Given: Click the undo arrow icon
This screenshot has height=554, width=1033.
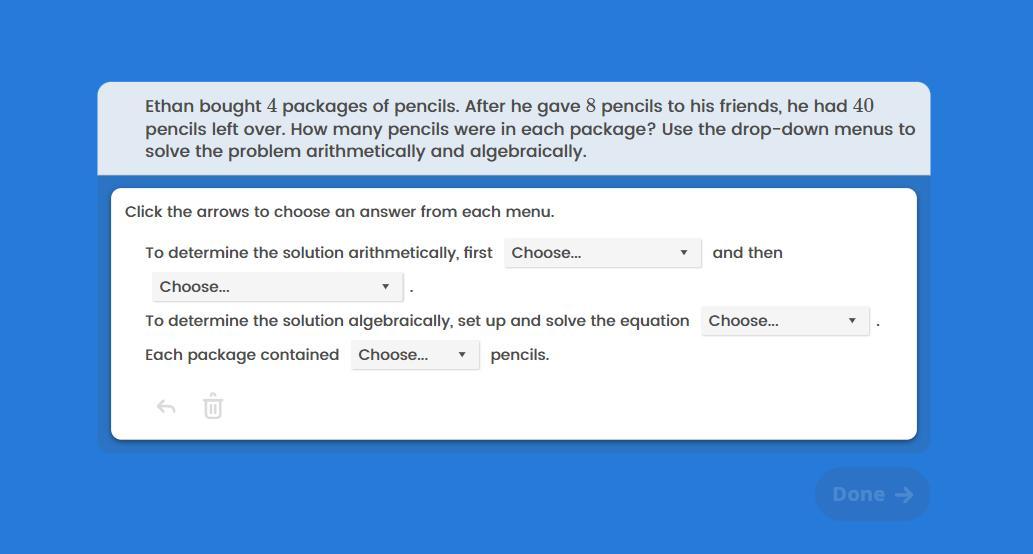Looking at the screenshot, I should pyautogui.click(x=166, y=407).
